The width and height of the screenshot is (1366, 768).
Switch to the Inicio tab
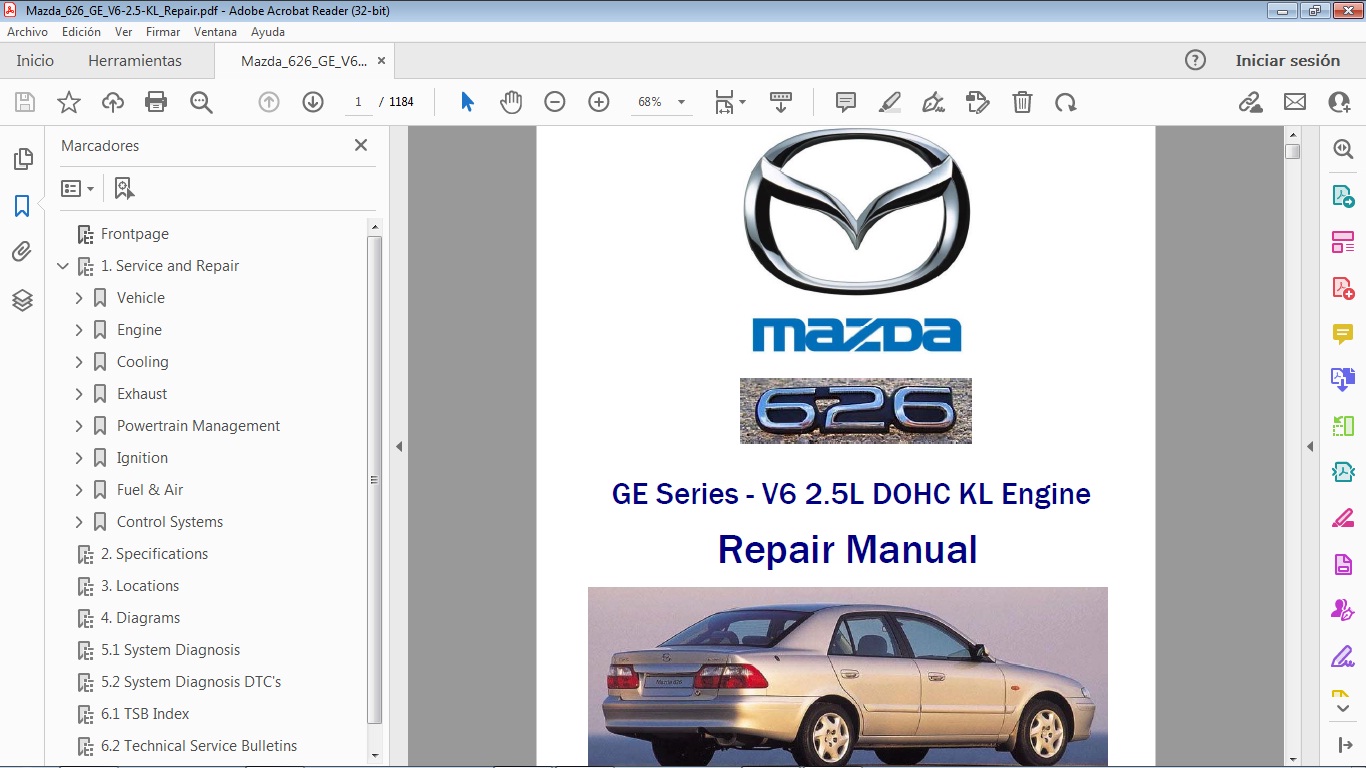35,60
